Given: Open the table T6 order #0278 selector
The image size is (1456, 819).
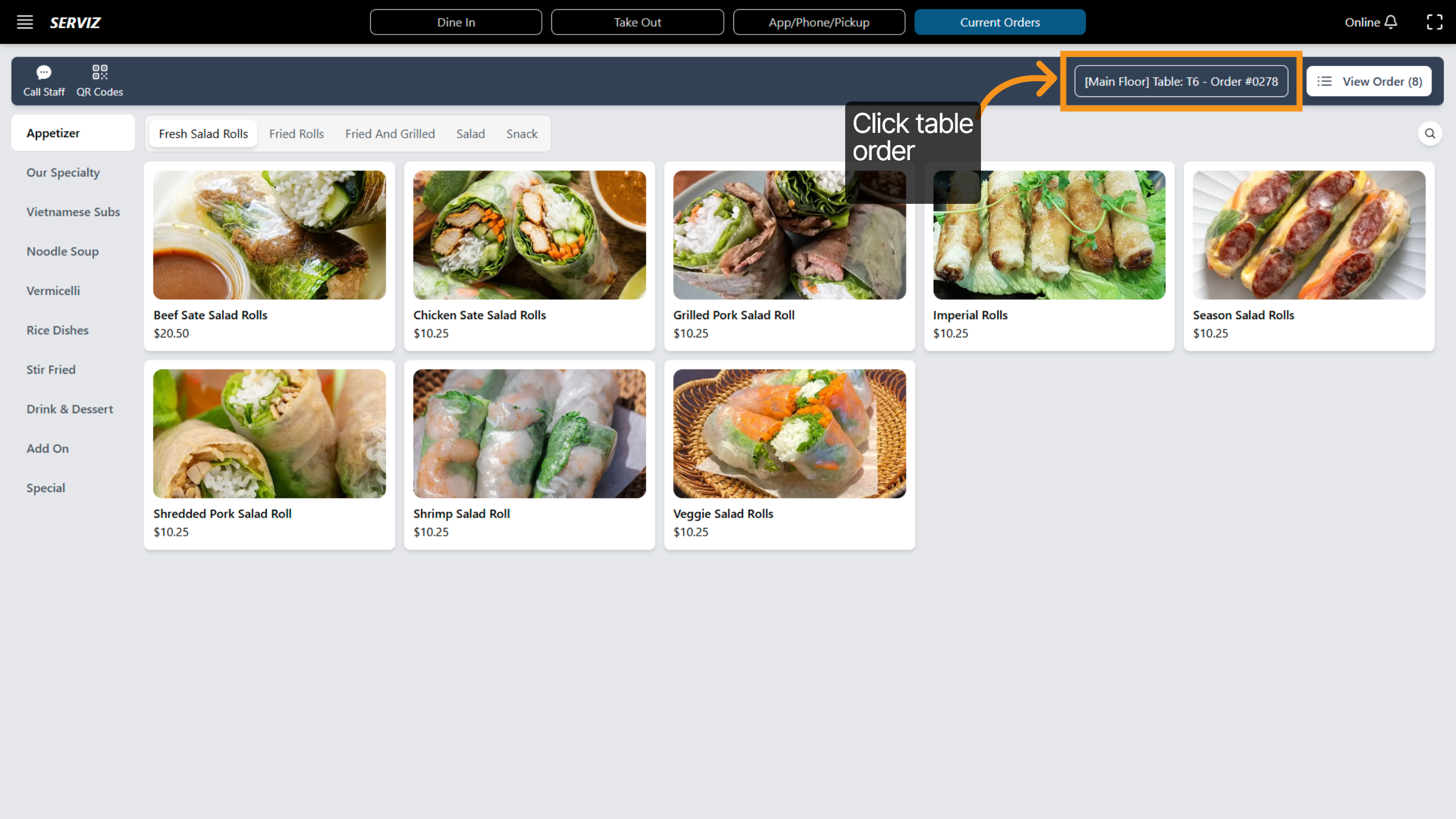Looking at the screenshot, I should tap(1181, 81).
